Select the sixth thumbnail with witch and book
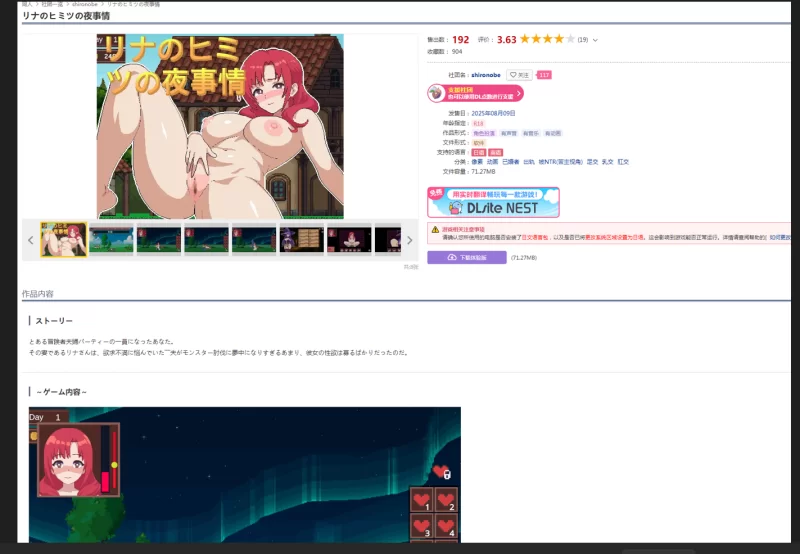The width and height of the screenshot is (800, 554). coord(302,239)
